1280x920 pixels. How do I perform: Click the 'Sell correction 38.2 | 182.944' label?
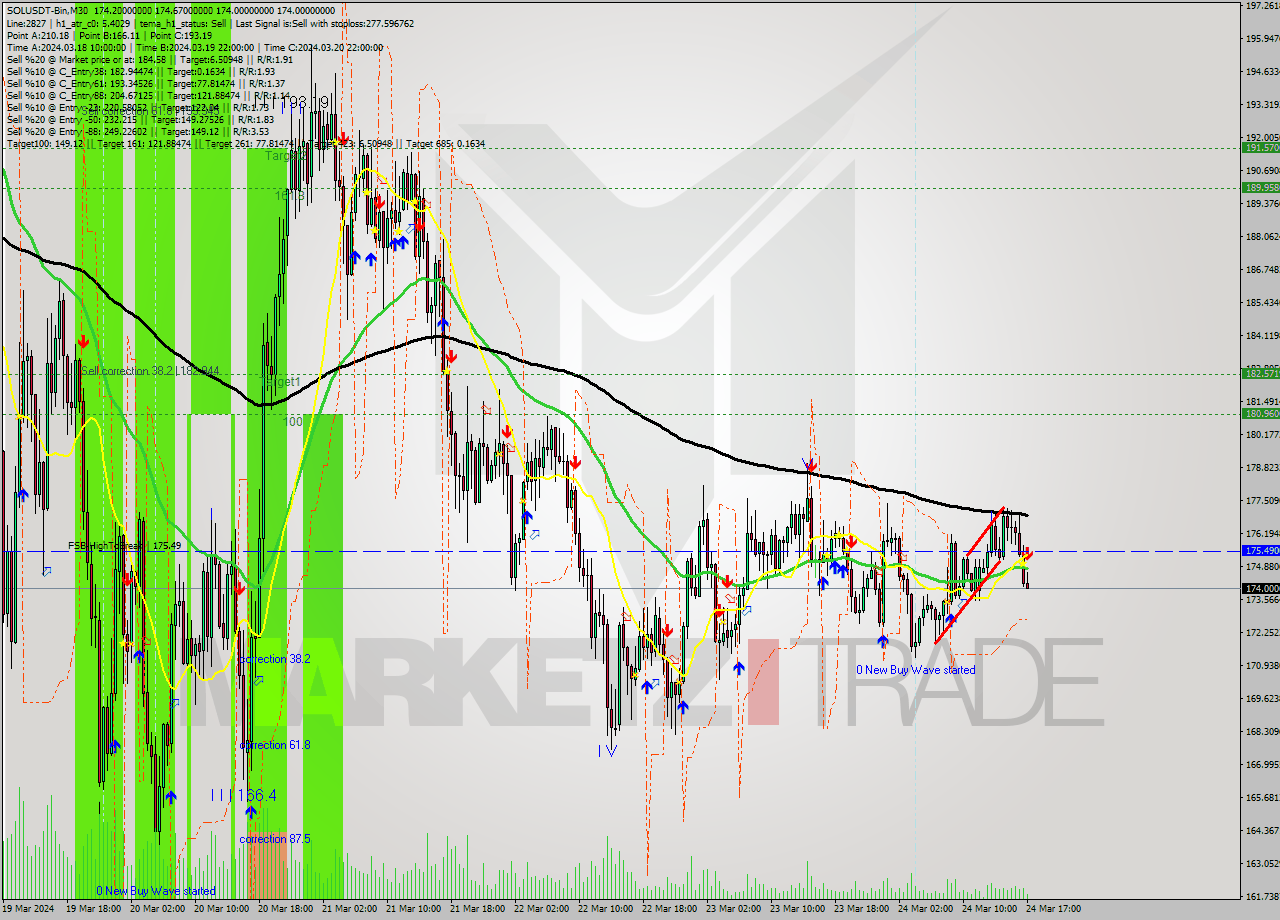click(150, 371)
